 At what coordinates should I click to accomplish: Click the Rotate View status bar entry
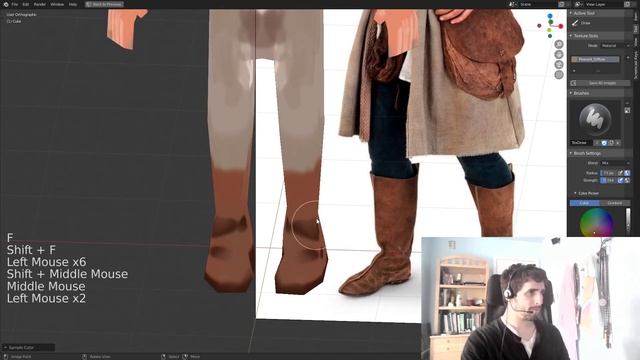pyautogui.click(x=96, y=357)
